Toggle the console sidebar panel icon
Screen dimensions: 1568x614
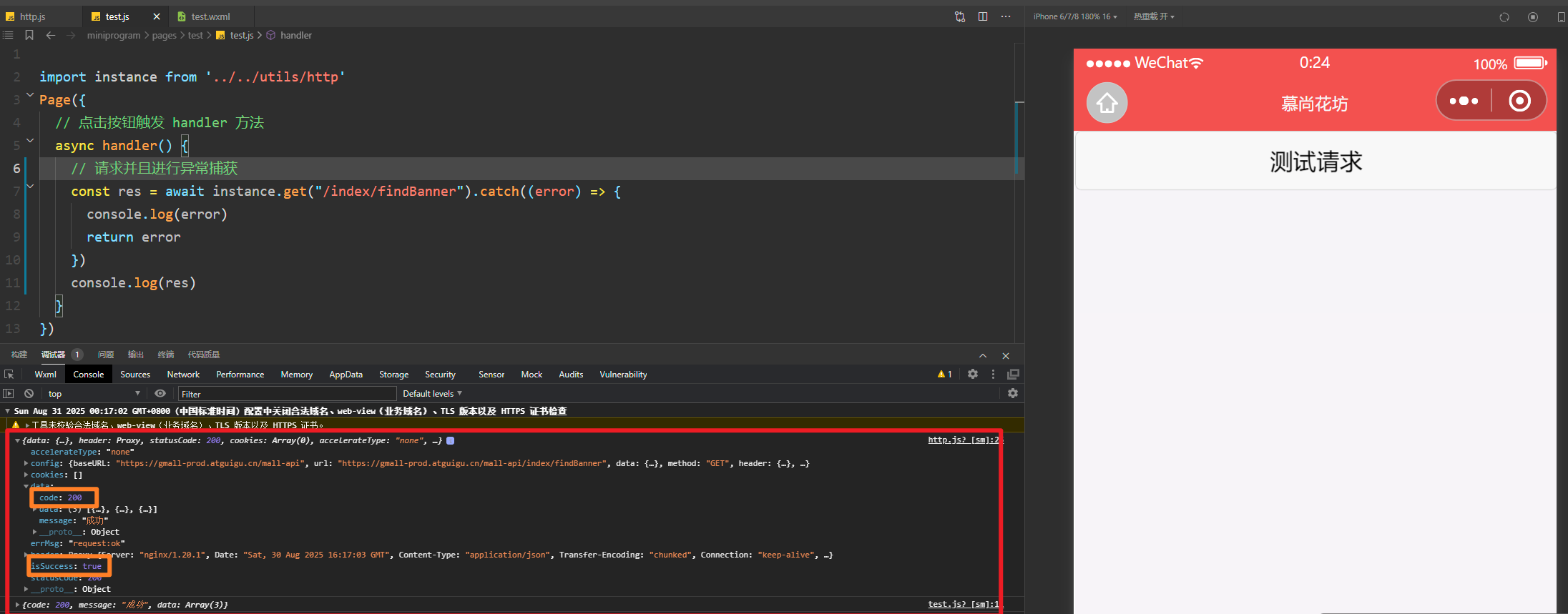click(9, 393)
